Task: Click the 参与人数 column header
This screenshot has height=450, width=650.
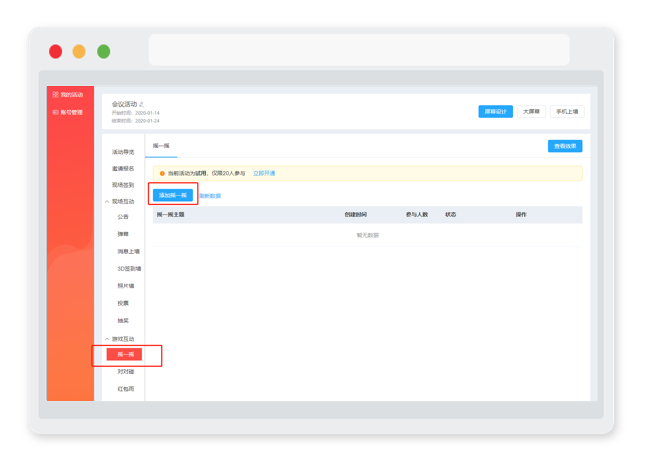Action: click(x=417, y=215)
